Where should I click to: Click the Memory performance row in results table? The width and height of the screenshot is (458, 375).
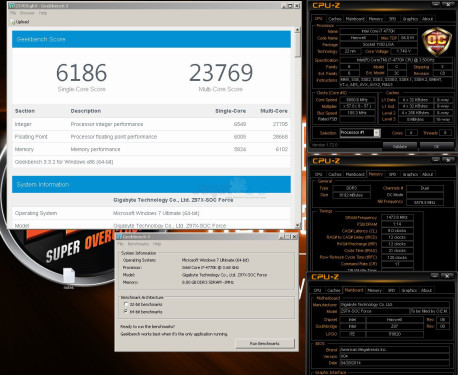click(151, 149)
